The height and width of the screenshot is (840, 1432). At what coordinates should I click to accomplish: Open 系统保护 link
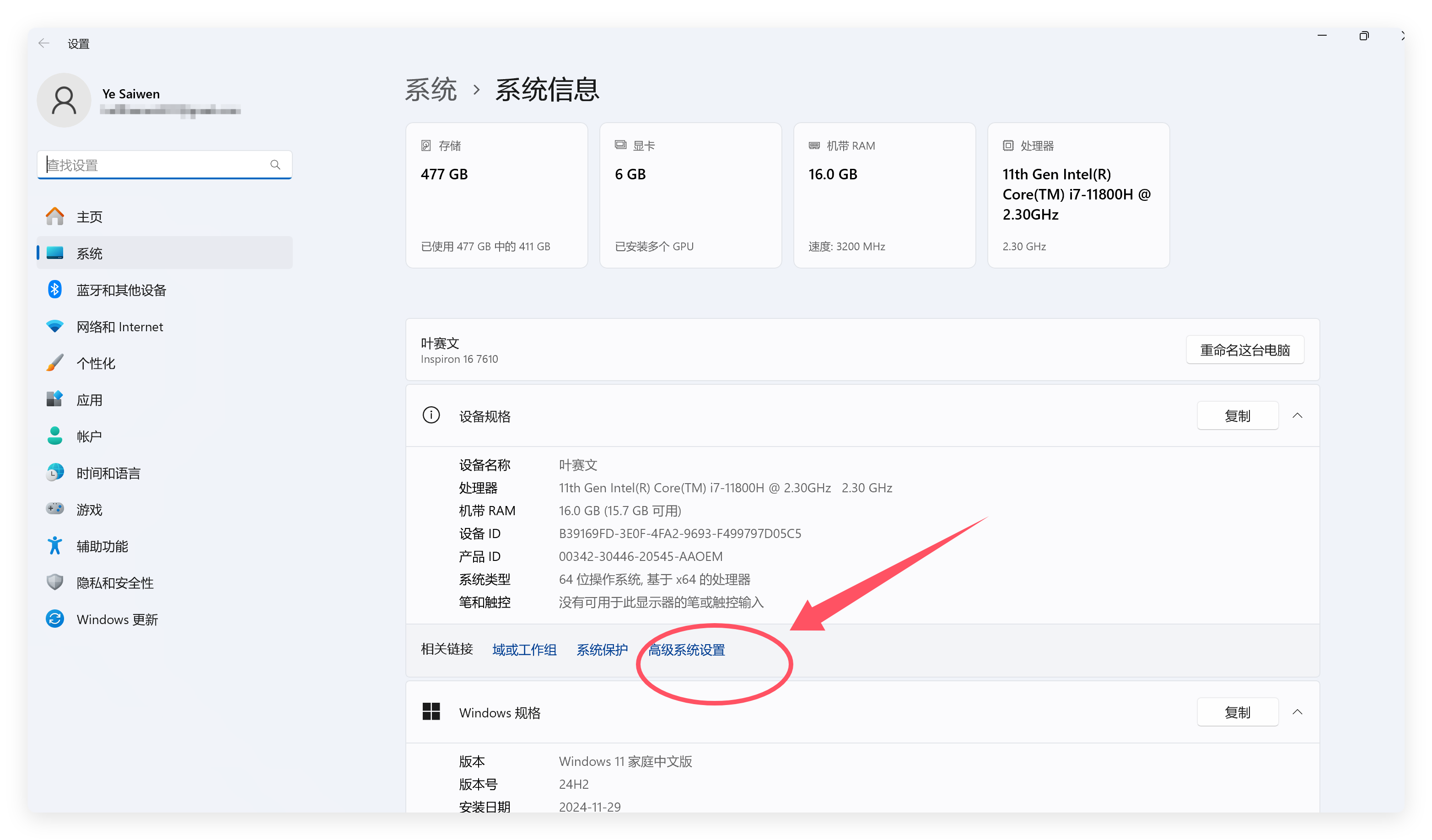602,650
